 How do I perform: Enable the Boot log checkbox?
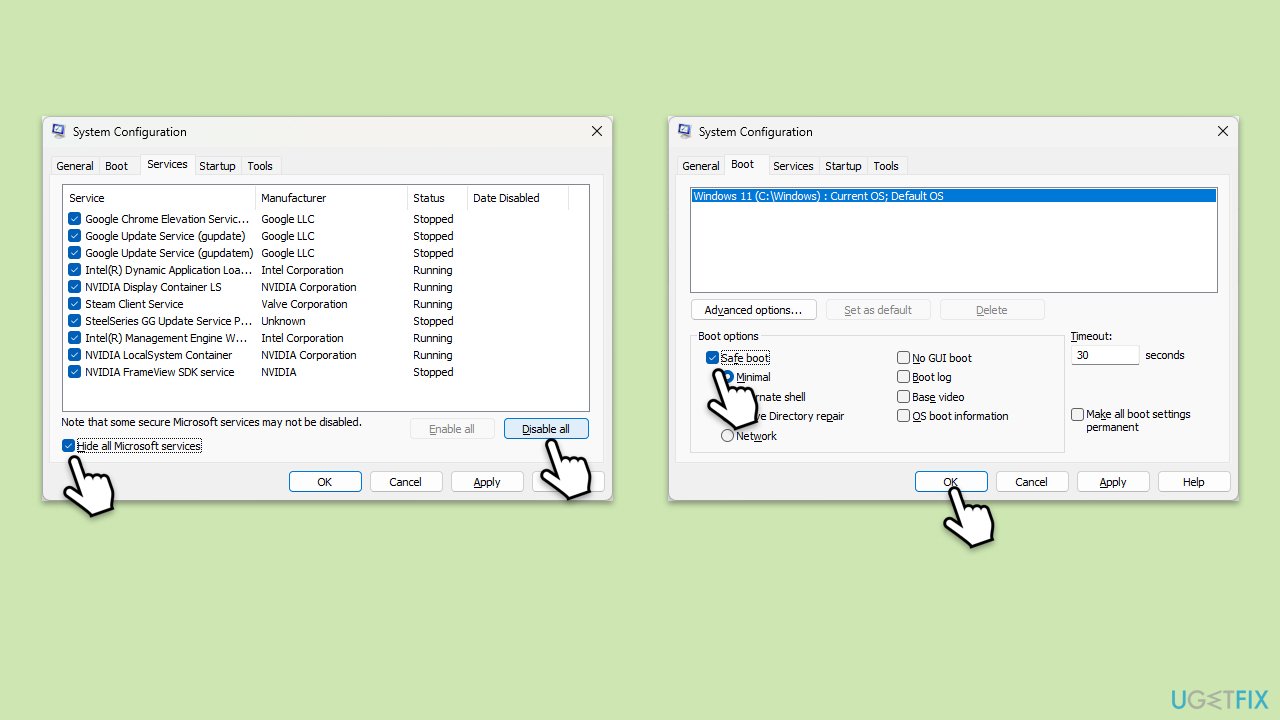click(x=903, y=377)
